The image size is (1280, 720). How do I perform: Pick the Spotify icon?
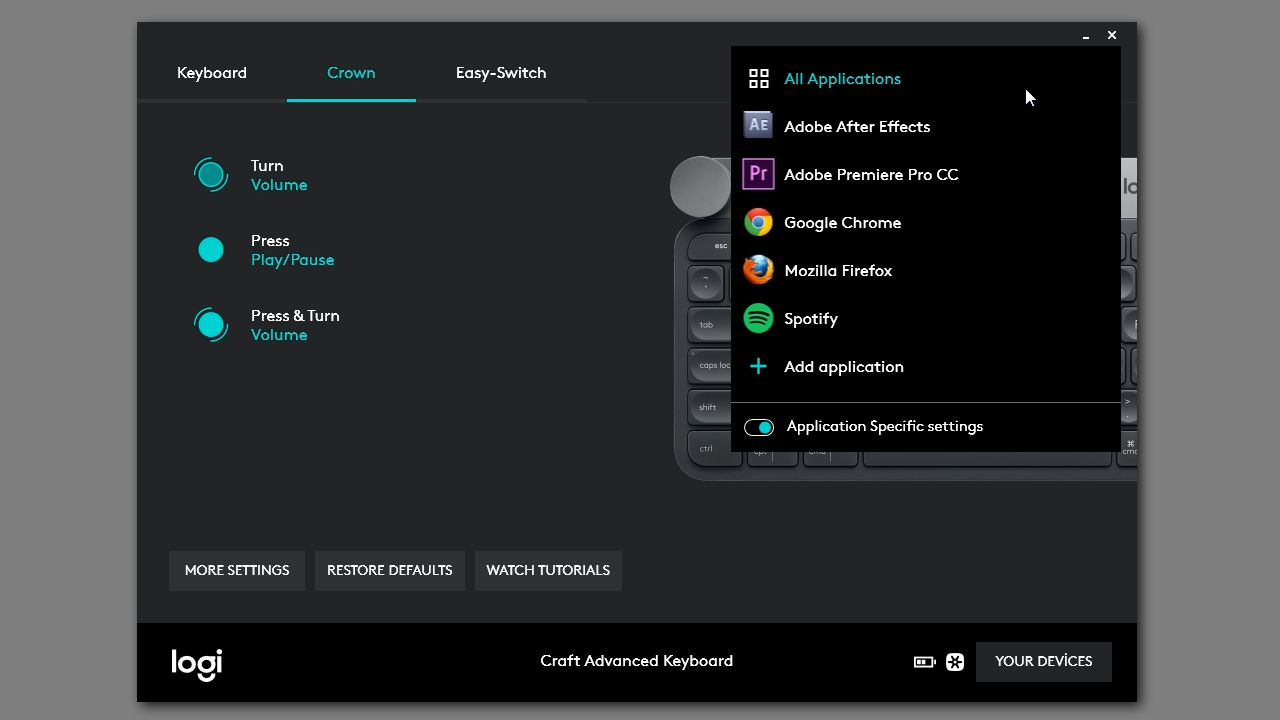[758, 318]
